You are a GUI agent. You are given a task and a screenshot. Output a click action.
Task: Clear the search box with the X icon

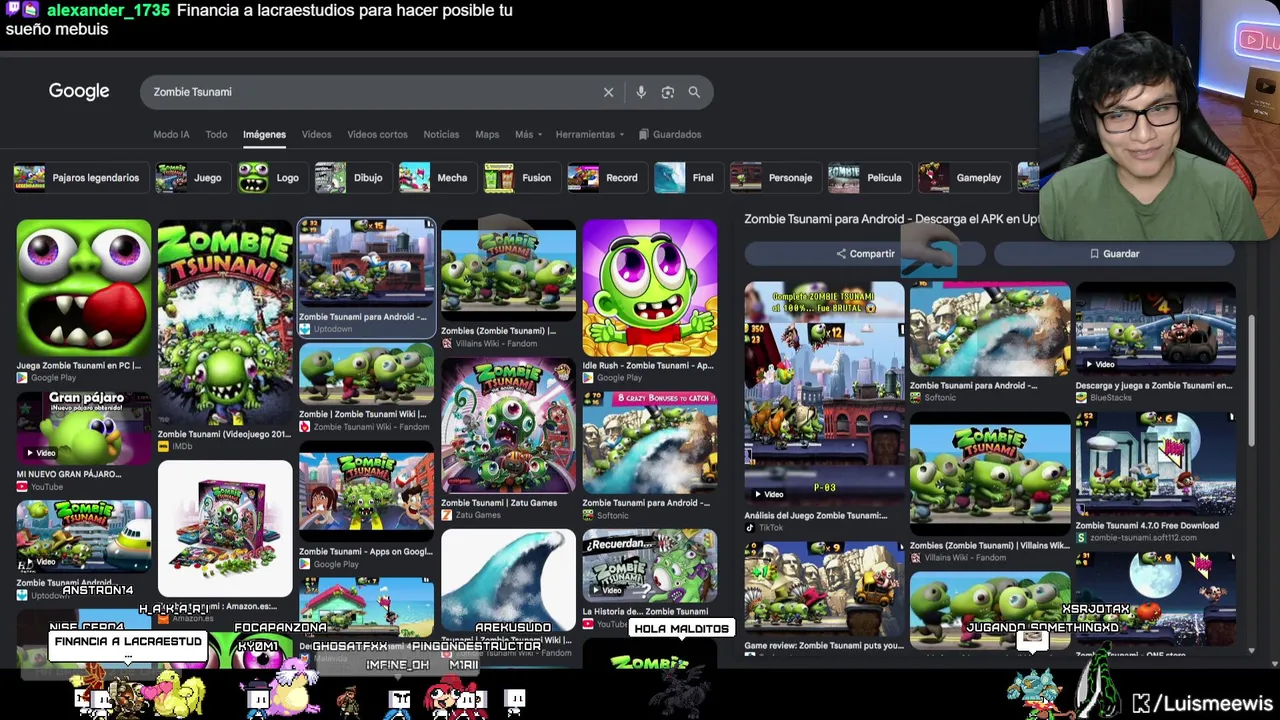(608, 92)
